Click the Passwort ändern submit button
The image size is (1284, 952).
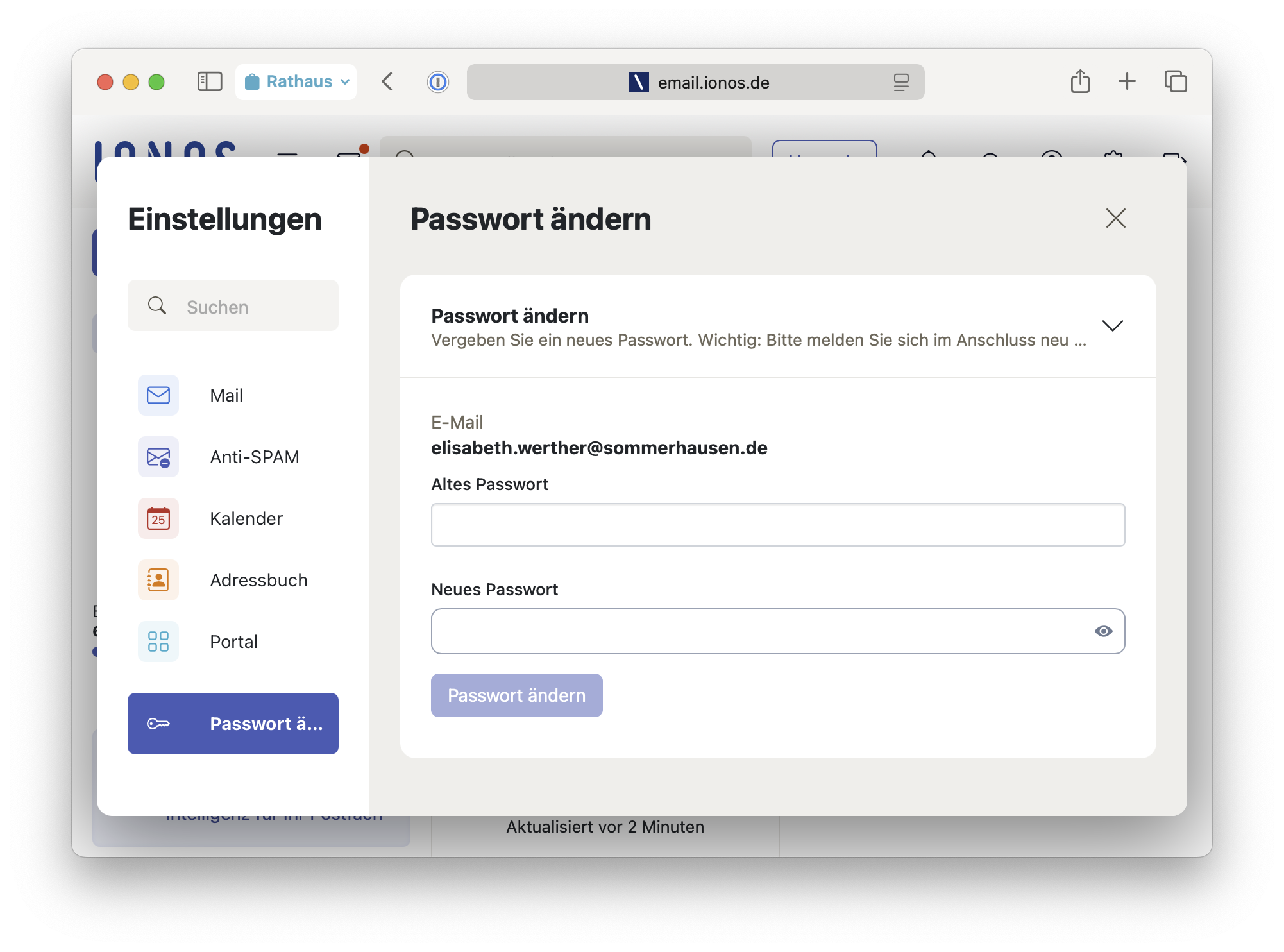tap(516, 695)
